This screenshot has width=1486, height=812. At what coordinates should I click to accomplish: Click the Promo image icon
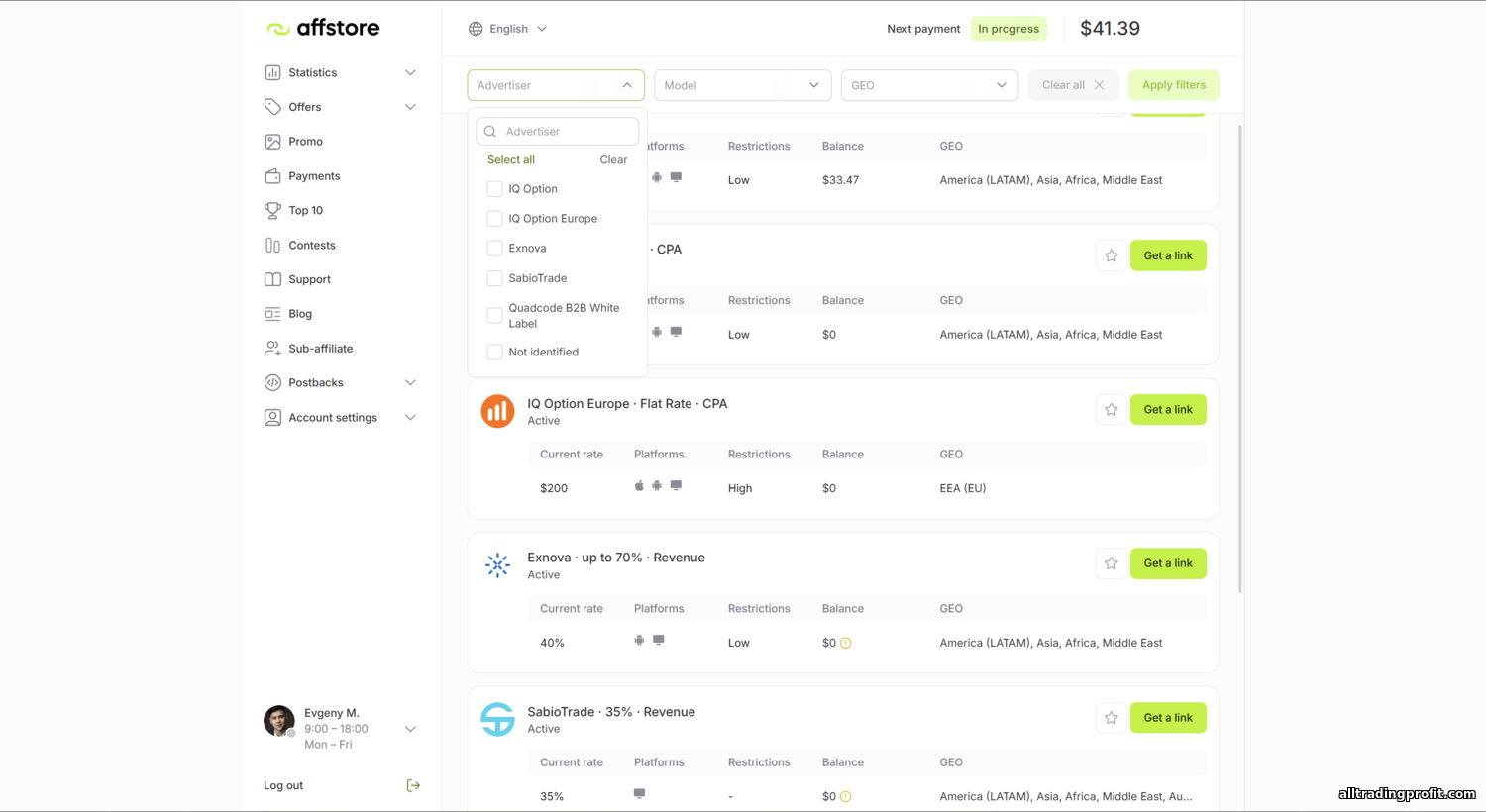[272, 142]
